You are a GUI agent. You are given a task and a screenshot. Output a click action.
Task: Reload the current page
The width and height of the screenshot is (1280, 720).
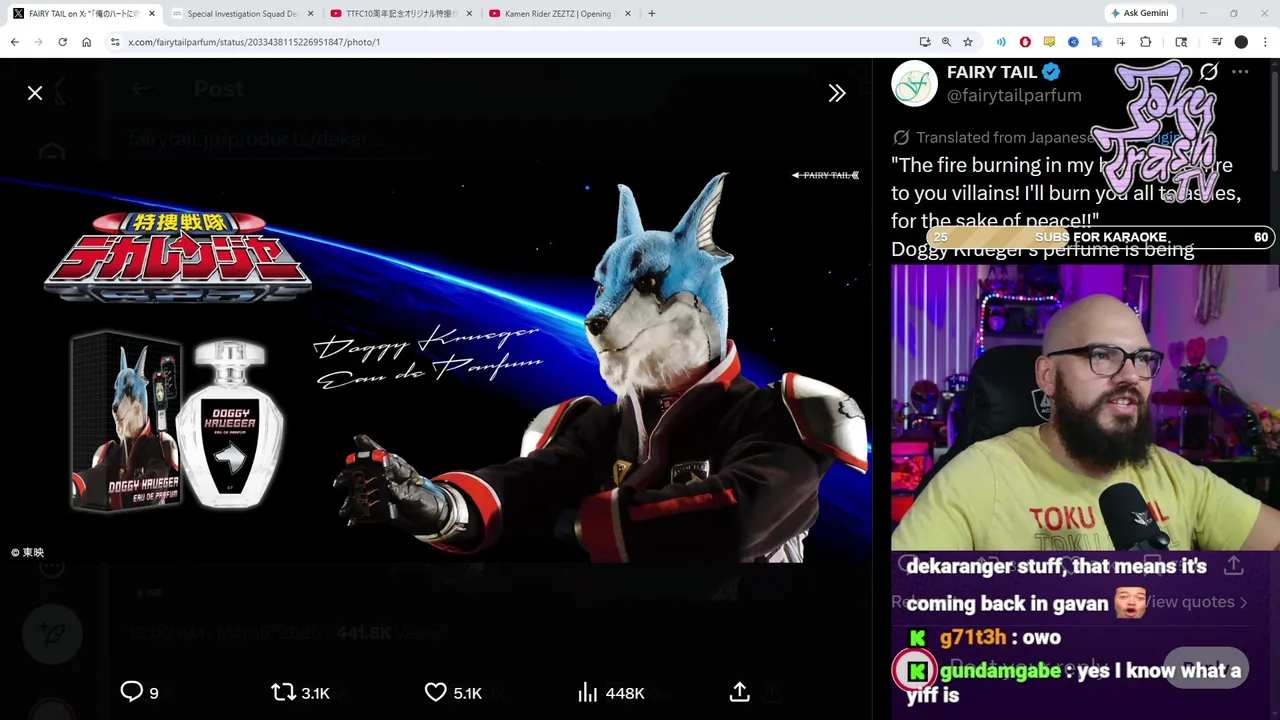62,42
